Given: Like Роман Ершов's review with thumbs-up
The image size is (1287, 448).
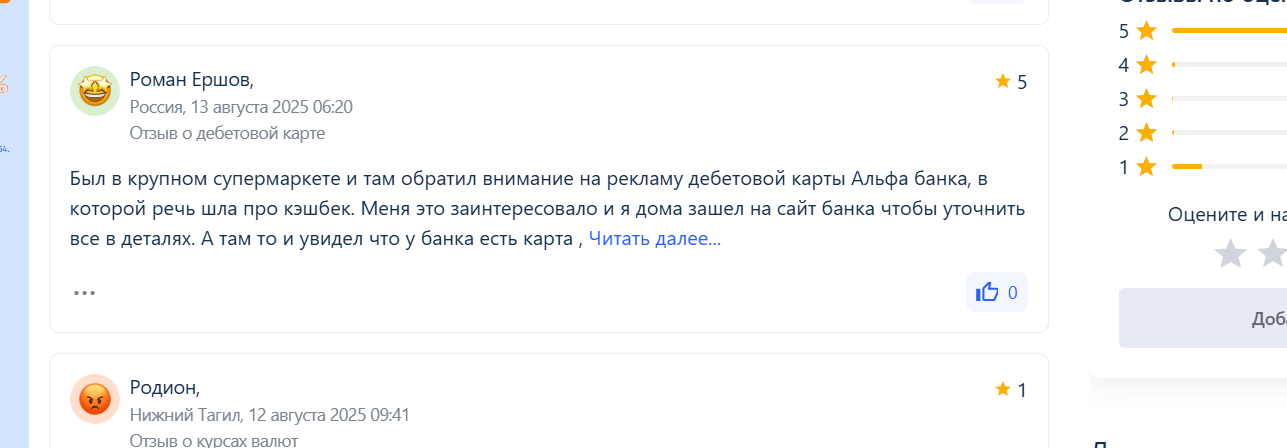Looking at the screenshot, I should tap(996, 292).
